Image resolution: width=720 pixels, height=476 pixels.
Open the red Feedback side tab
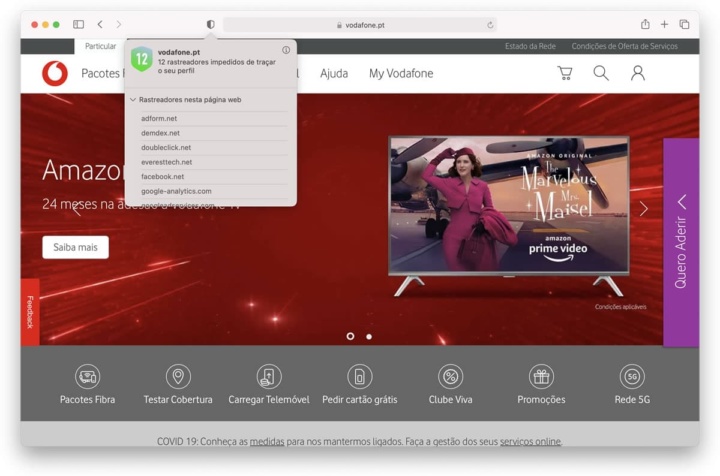[30, 312]
